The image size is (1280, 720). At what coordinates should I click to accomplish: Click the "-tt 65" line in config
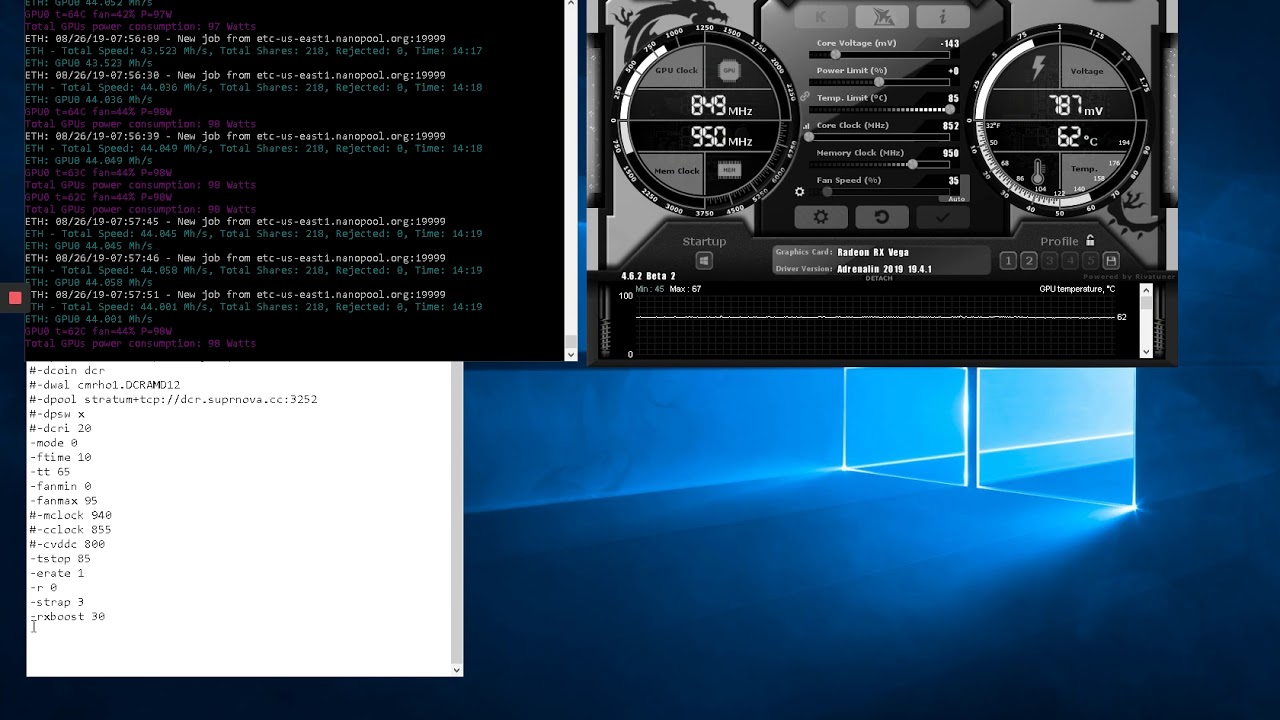50,472
